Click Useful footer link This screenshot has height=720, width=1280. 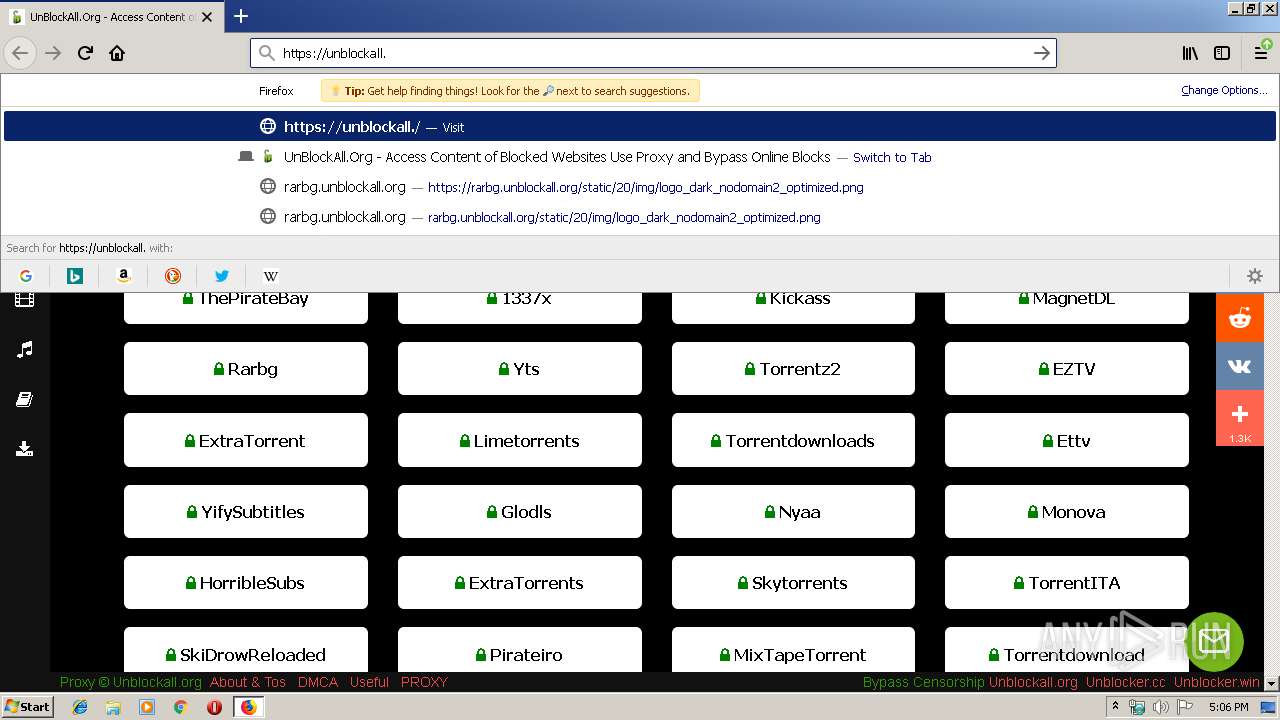click(369, 682)
